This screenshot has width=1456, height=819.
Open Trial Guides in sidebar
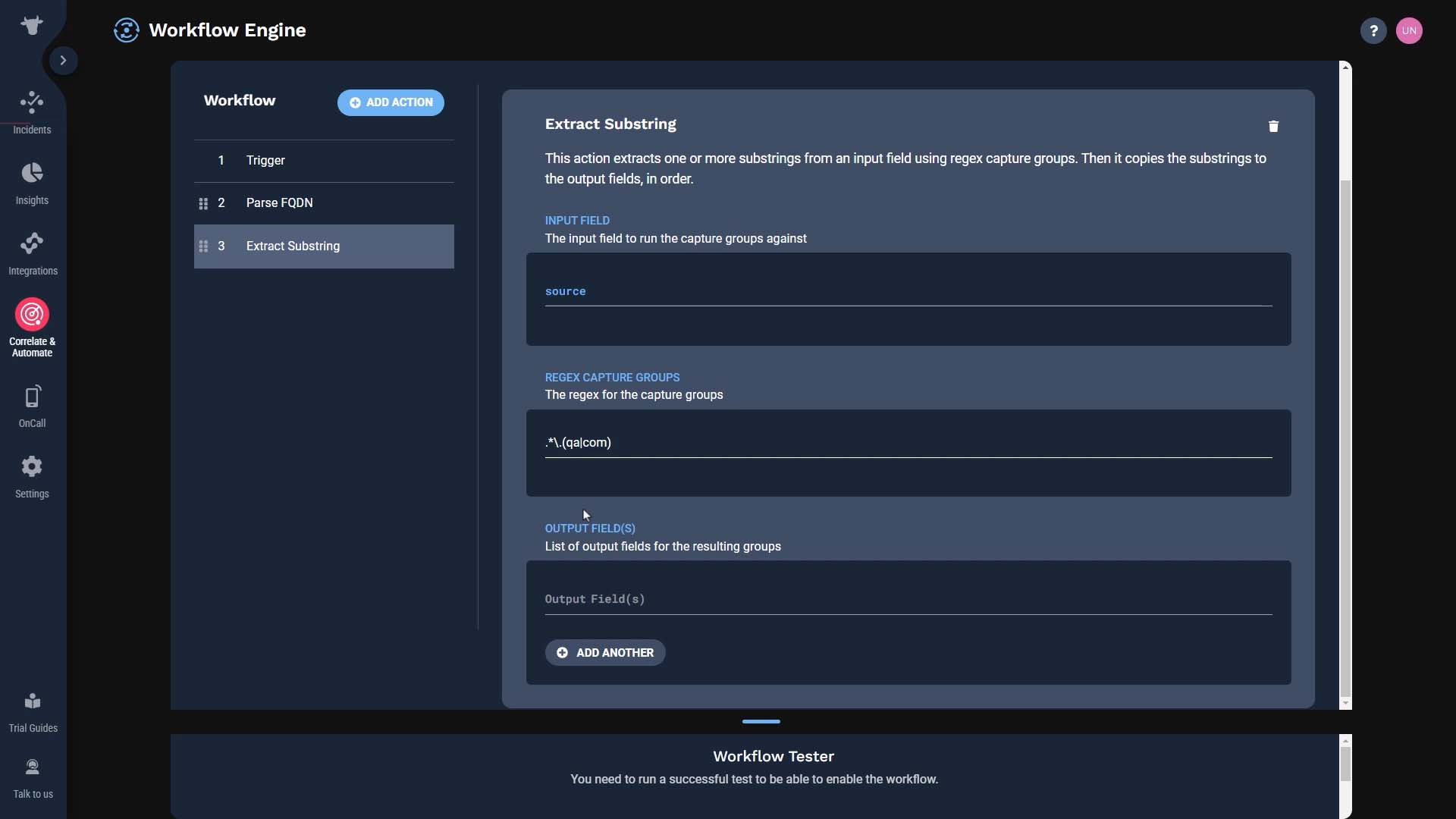pyautogui.click(x=33, y=713)
